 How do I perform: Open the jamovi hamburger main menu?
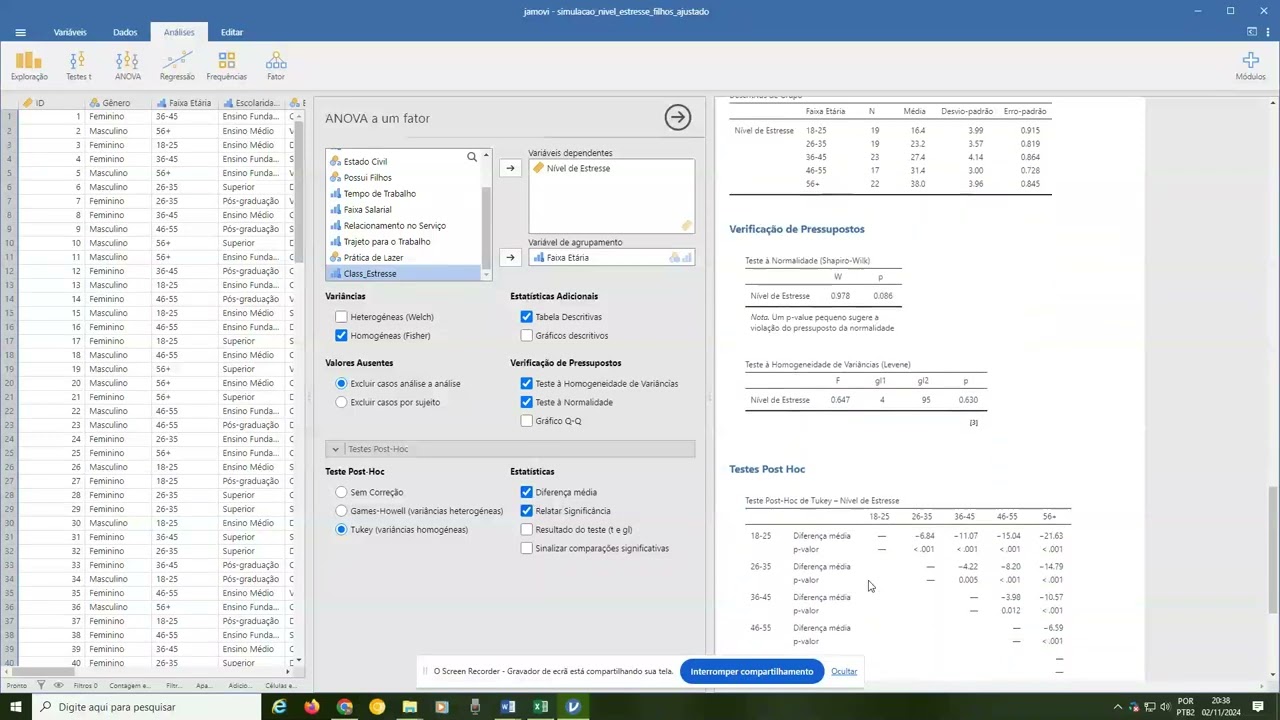20,32
